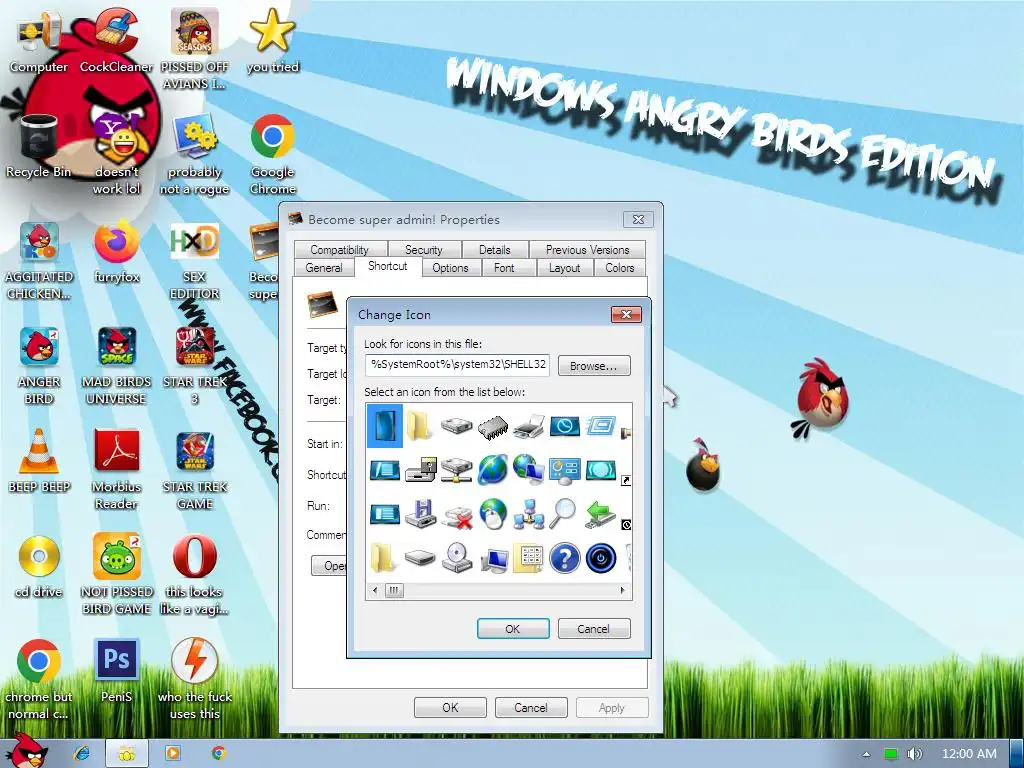Viewport: 1024px width, 768px height.
Task: Open the media player taskbar icon
Action: (173, 753)
